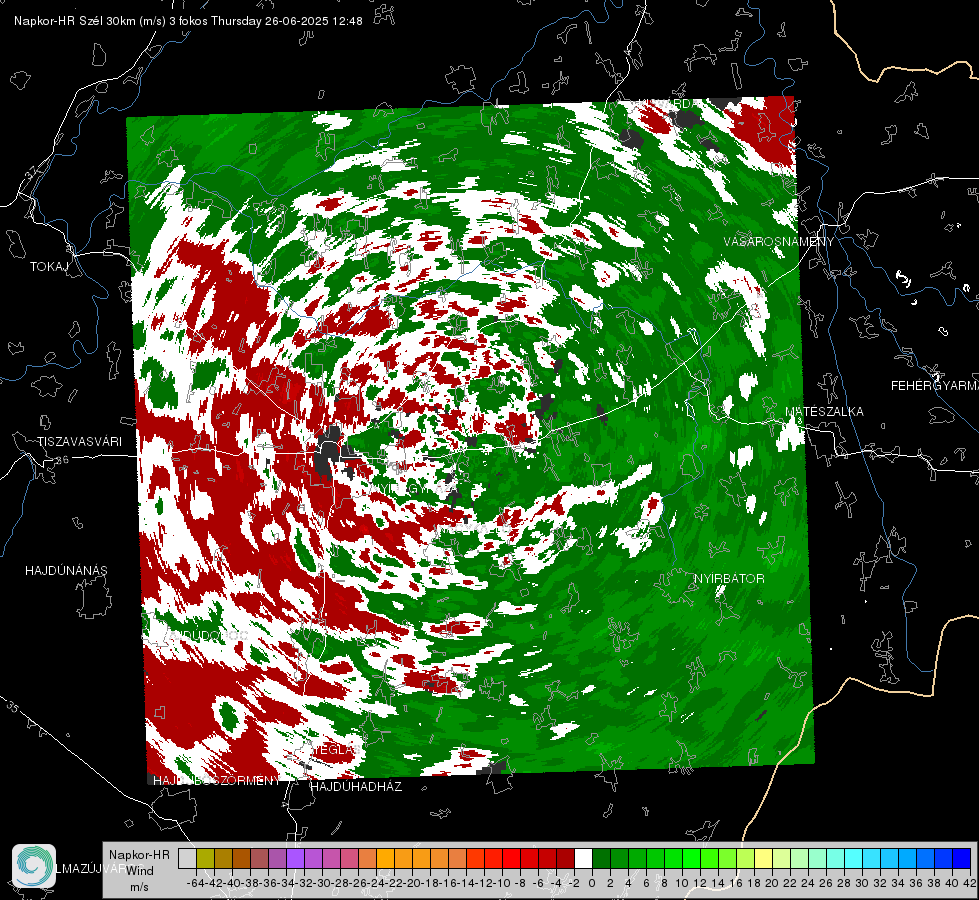This screenshot has width=979, height=900.
Task: Pick the dark green swatch between 0 and 2
Action: point(602,858)
